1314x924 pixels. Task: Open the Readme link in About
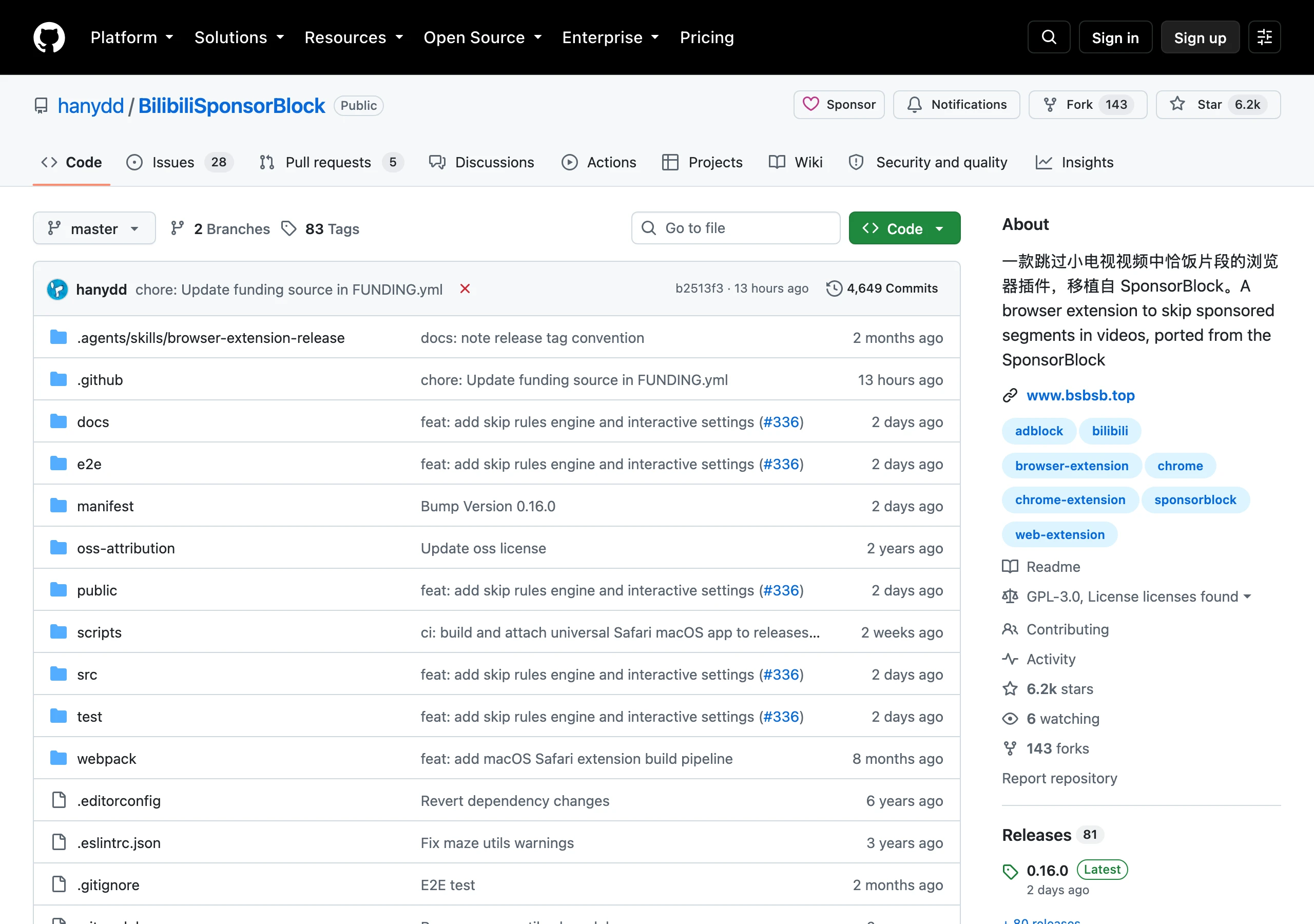click(x=1041, y=567)
